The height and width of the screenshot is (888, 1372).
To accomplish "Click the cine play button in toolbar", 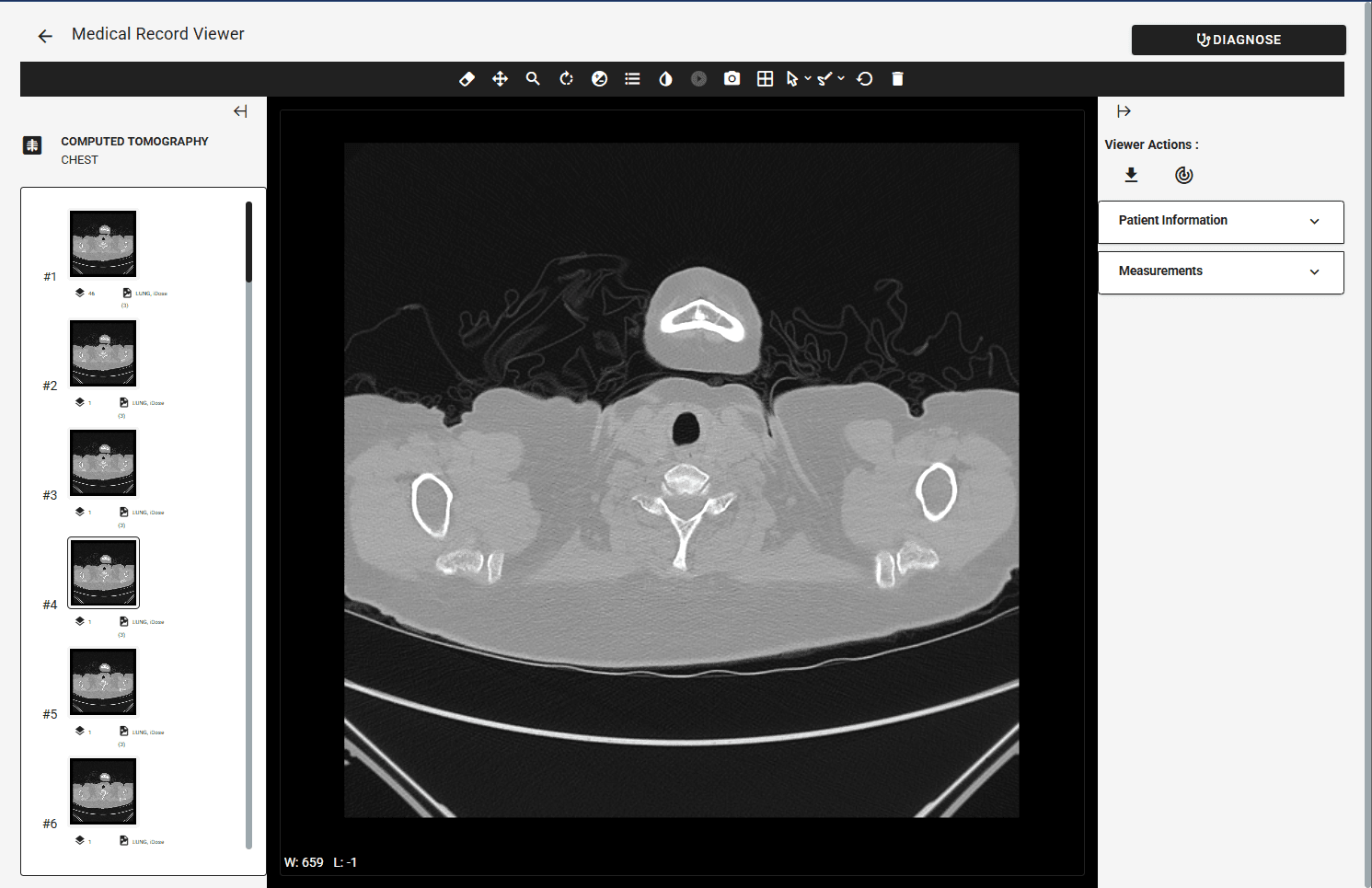I will pyautogui.click(x=698, y=79).
